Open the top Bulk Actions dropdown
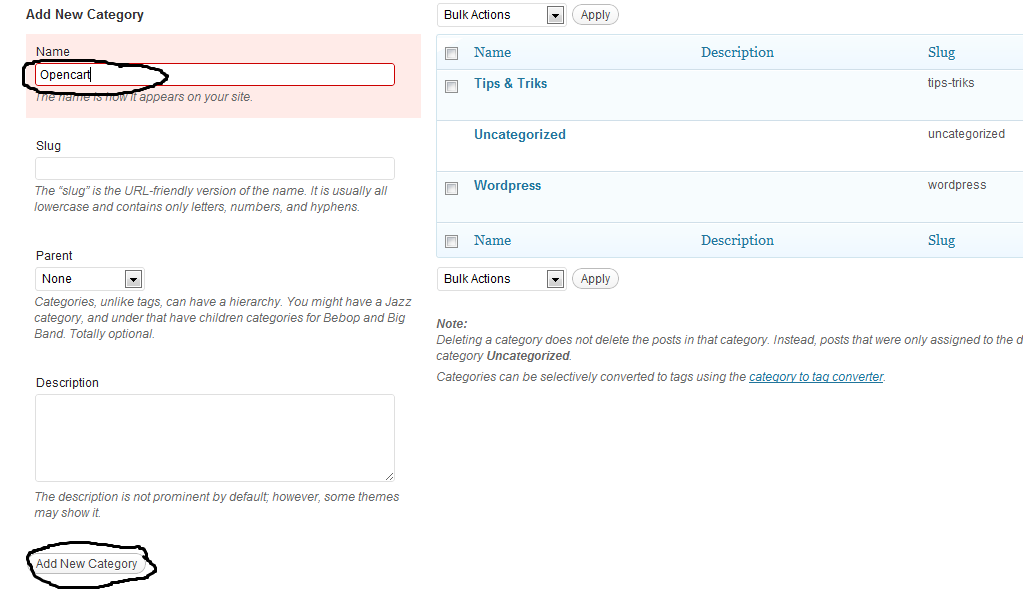This screenshot has height=593, width=1023. [501, 15]
